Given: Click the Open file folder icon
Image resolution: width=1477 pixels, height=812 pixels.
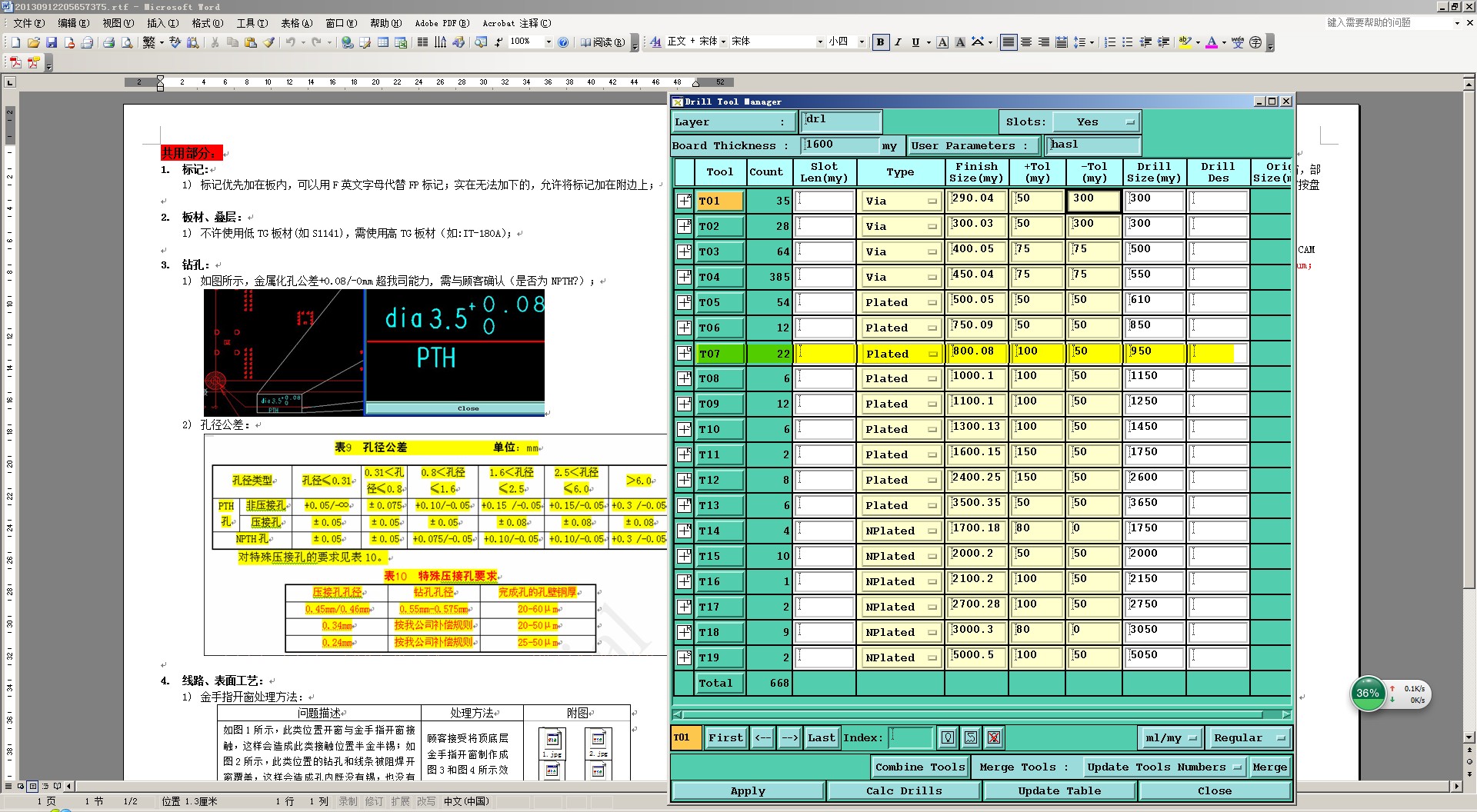Looking at the screenshot, I should [33, 42].
